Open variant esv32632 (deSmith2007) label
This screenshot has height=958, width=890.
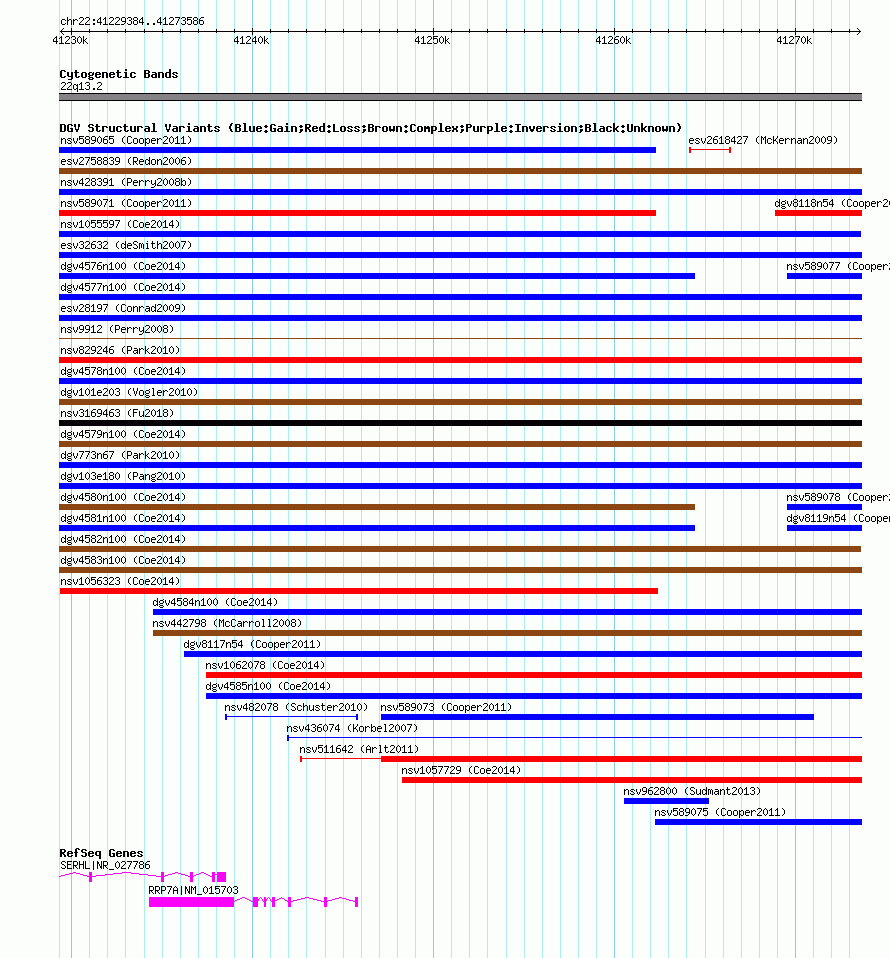126,245
